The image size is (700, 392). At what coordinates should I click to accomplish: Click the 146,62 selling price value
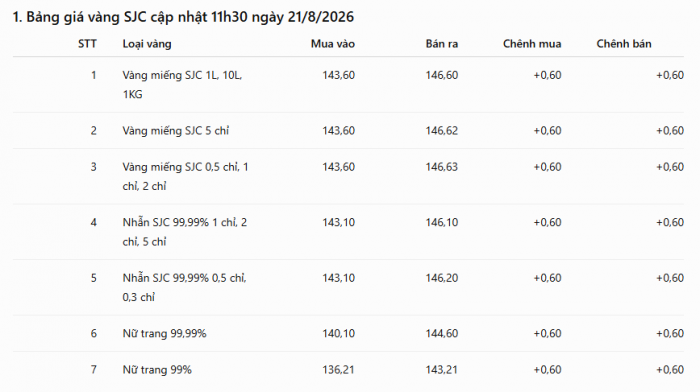[x=442, y=131]
